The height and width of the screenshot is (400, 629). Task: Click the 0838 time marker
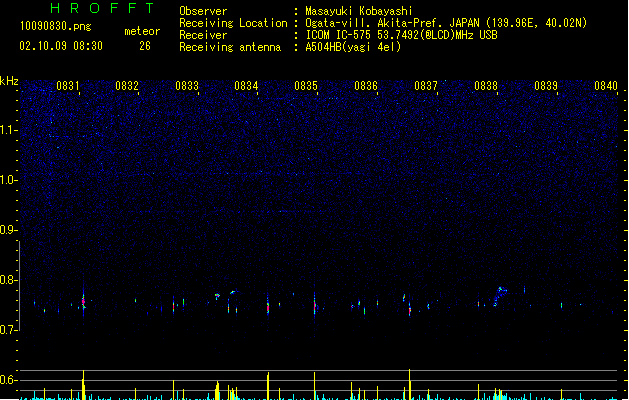pos(486,86)
